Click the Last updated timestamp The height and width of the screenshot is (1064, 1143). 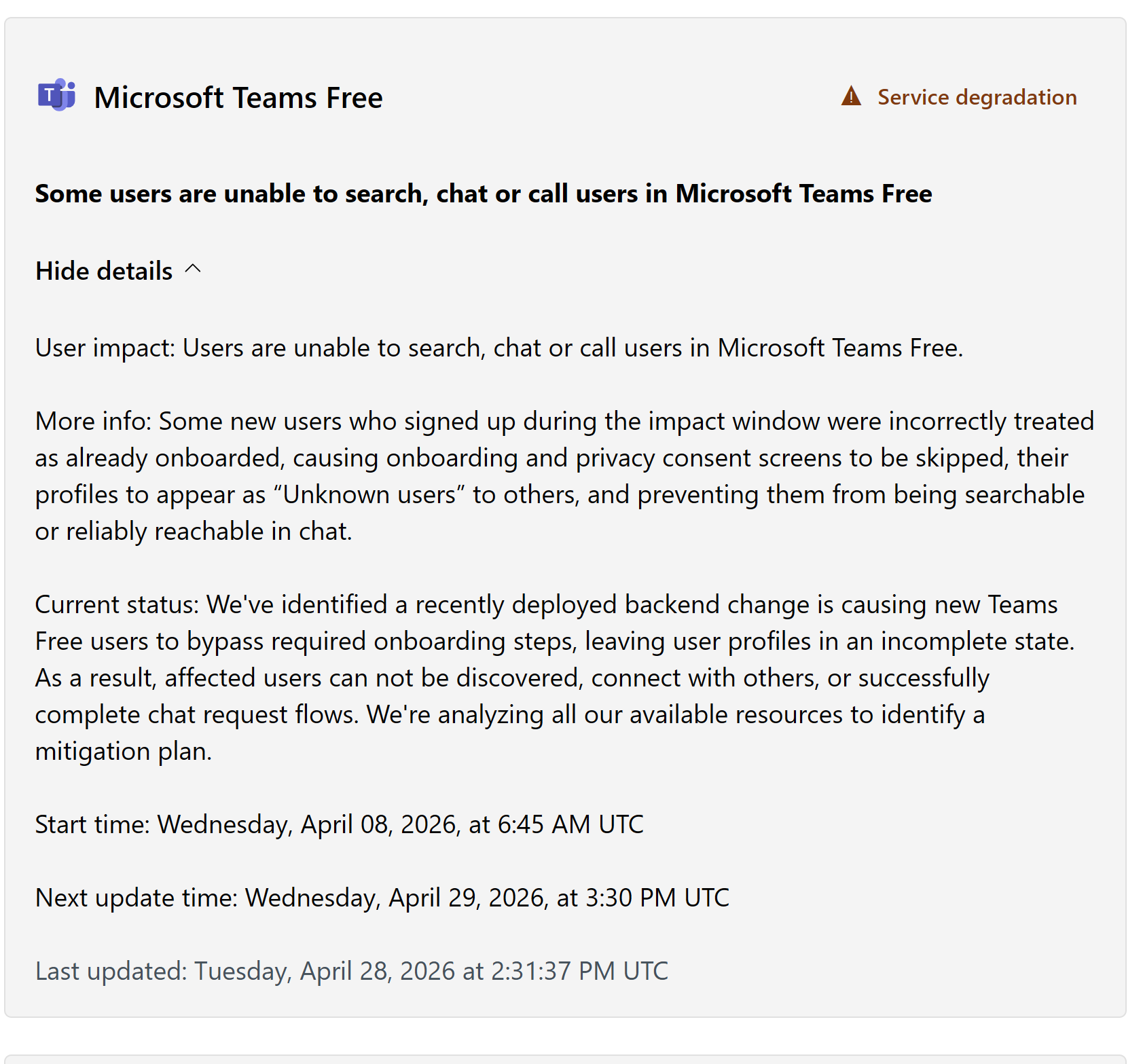click(352, 971)
